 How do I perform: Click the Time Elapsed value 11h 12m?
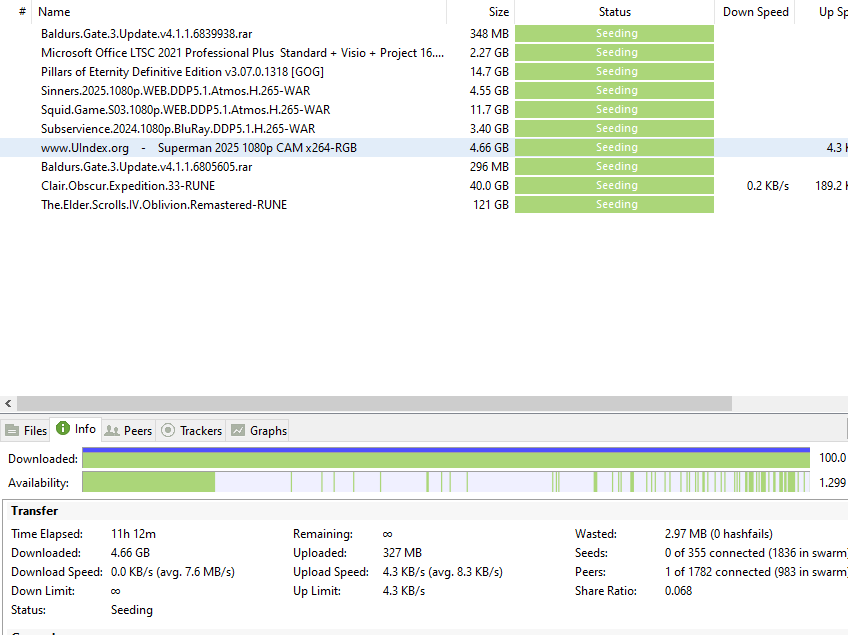tap(133, 534)
